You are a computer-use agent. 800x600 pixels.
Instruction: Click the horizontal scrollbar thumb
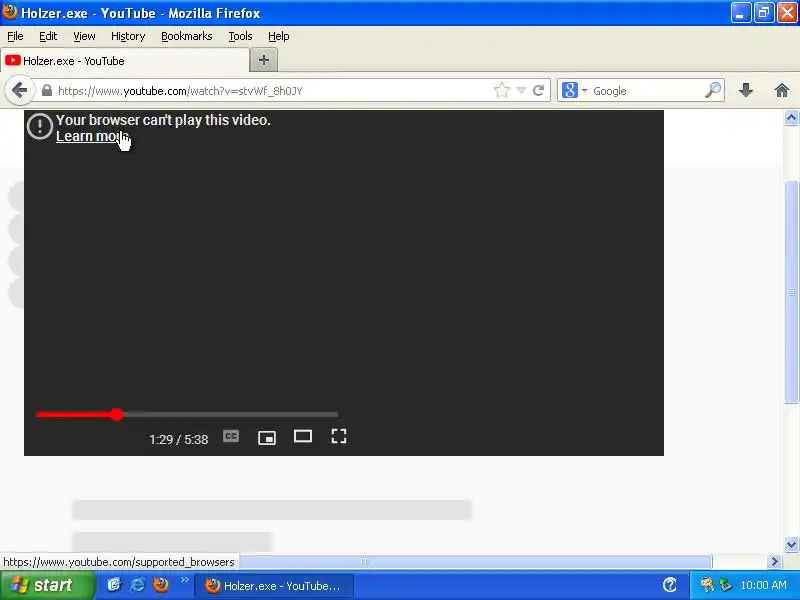click(476, 562)
